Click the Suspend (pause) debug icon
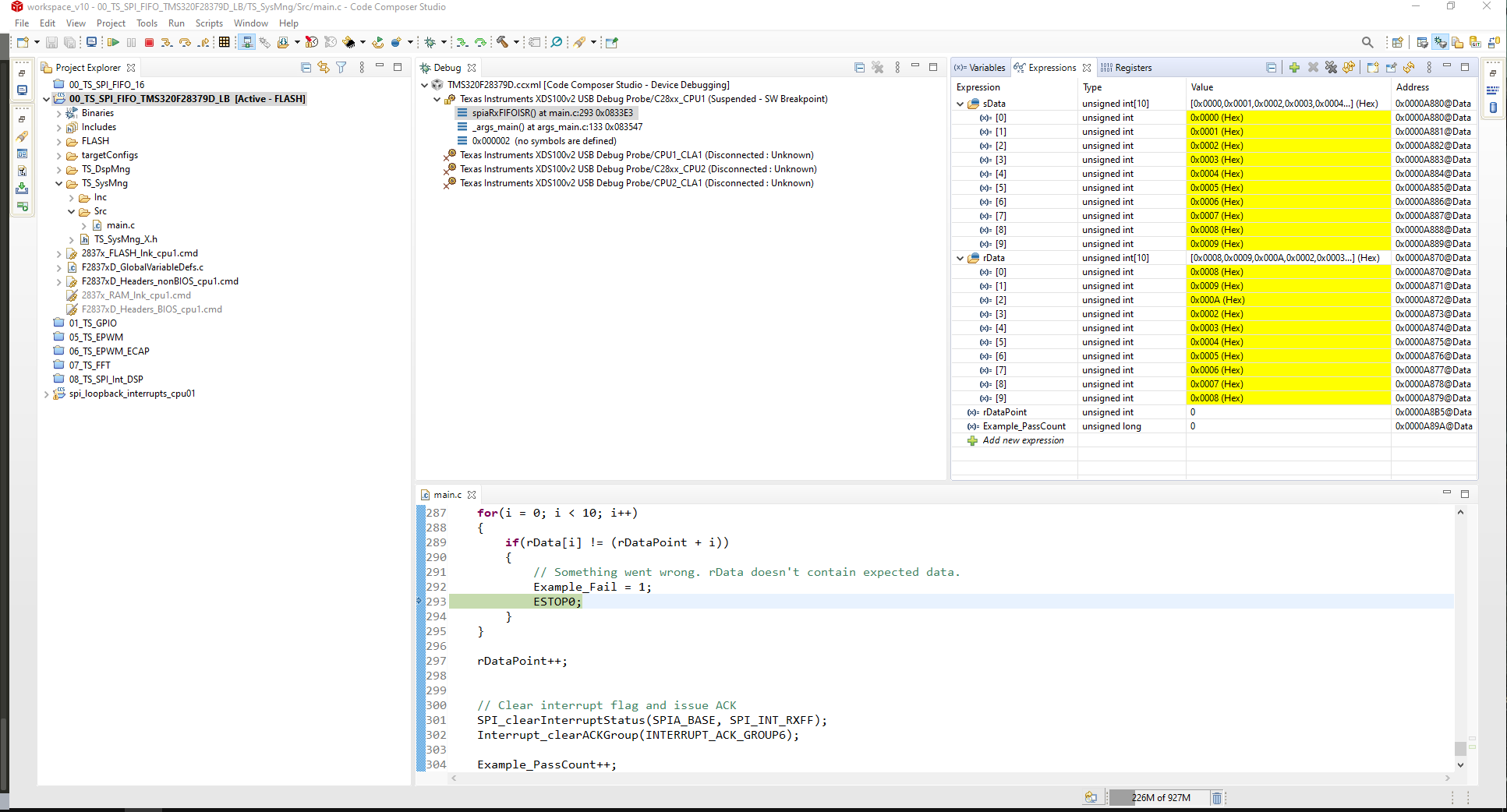Image resolution: width=1507 pixels, height=812 pixels. click(x=132, y=42)
